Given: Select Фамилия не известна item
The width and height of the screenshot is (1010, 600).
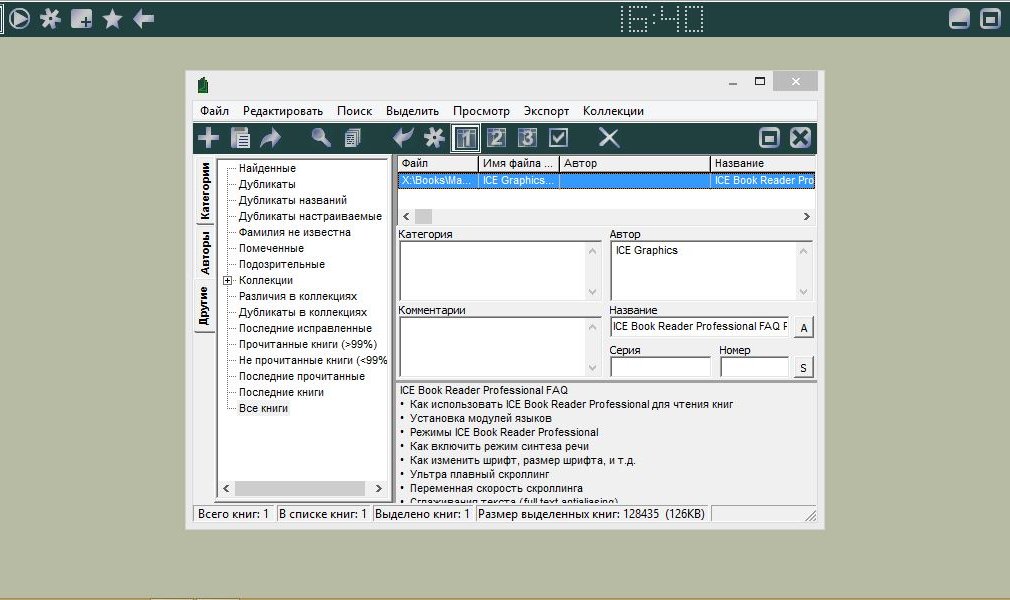Looking at the screenshot, I should click(294, 232).
